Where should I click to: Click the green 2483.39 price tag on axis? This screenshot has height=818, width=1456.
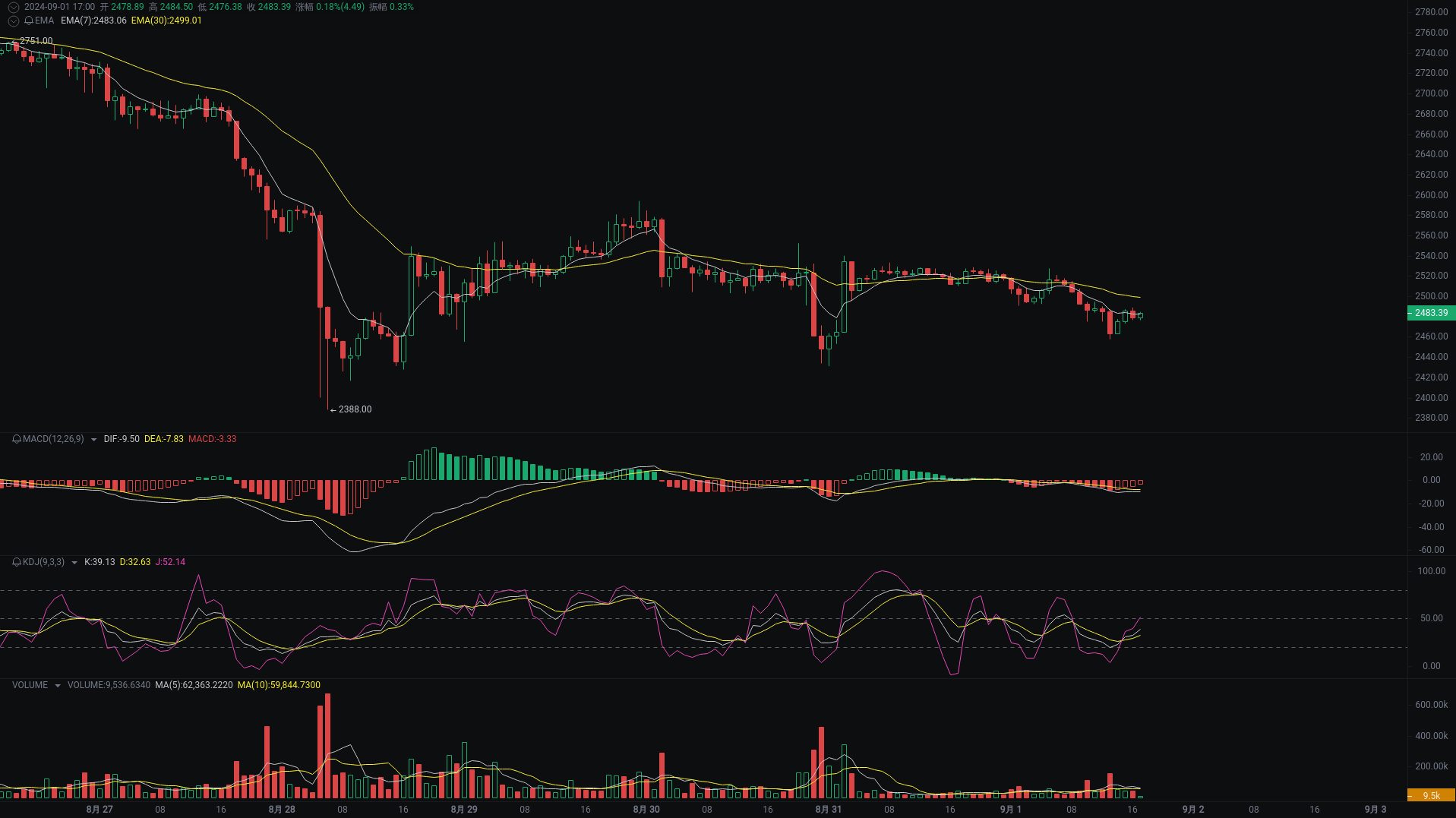click(x=1430, y=313)
